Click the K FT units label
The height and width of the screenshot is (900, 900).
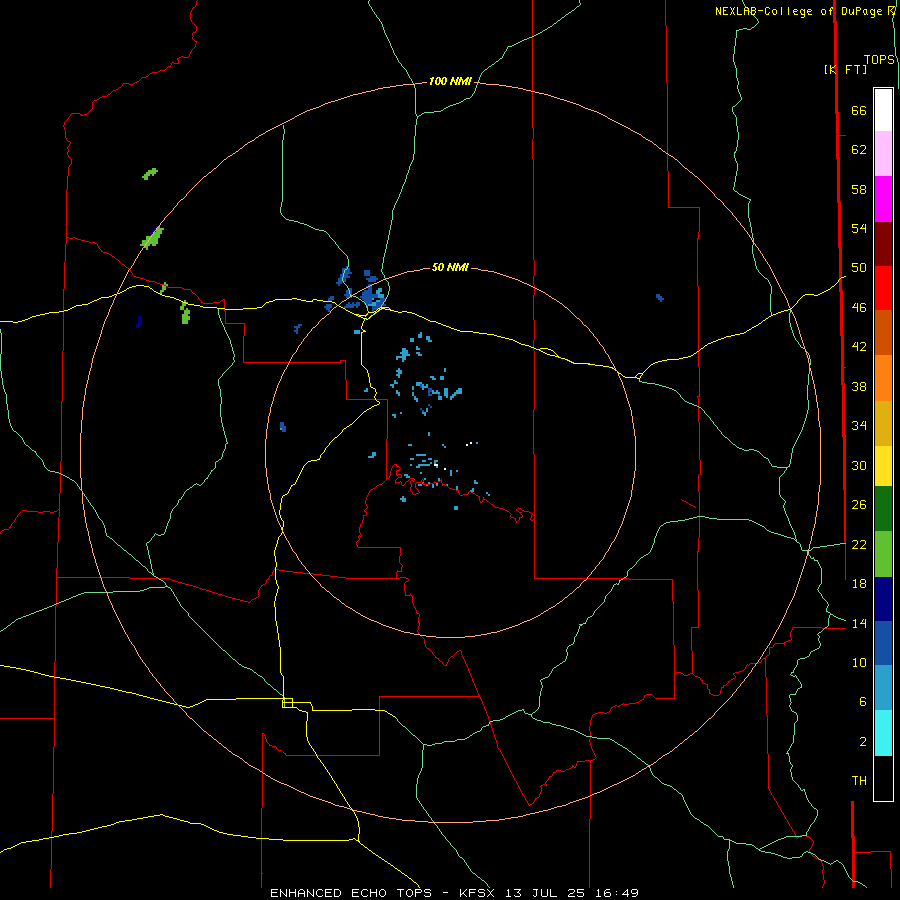click(x=845, y=69)
